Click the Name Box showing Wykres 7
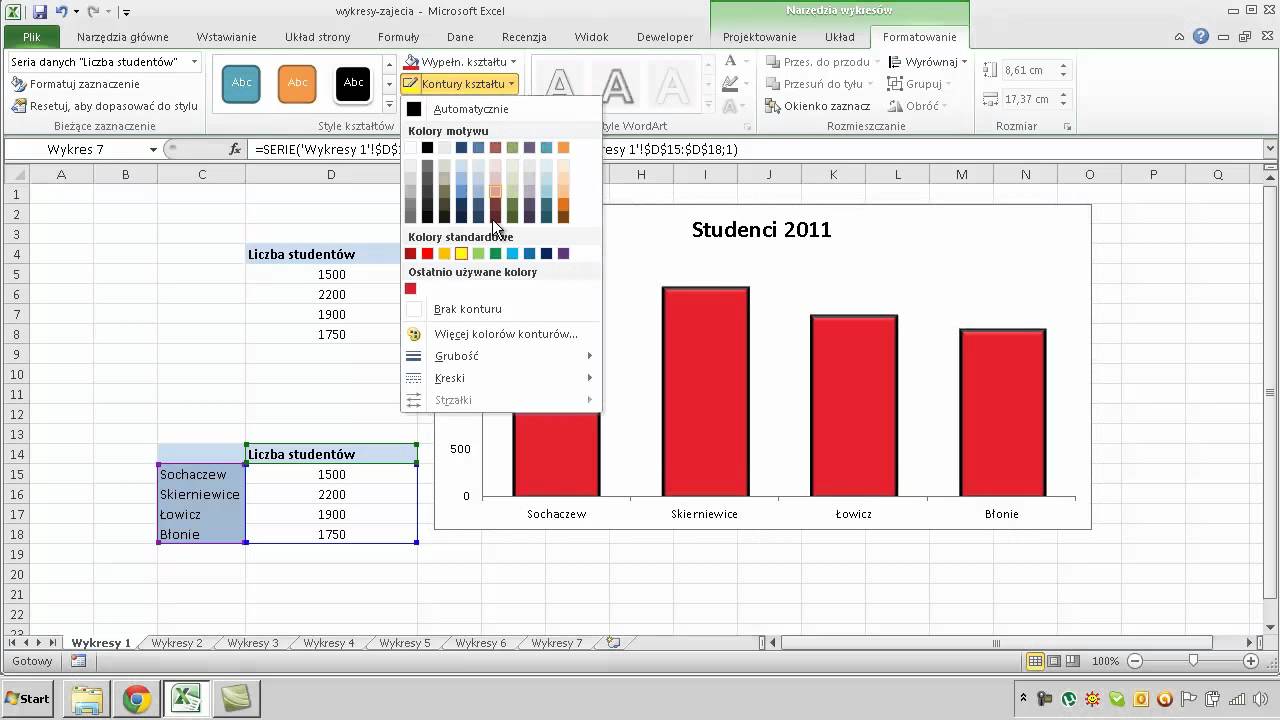 (75, 149)
